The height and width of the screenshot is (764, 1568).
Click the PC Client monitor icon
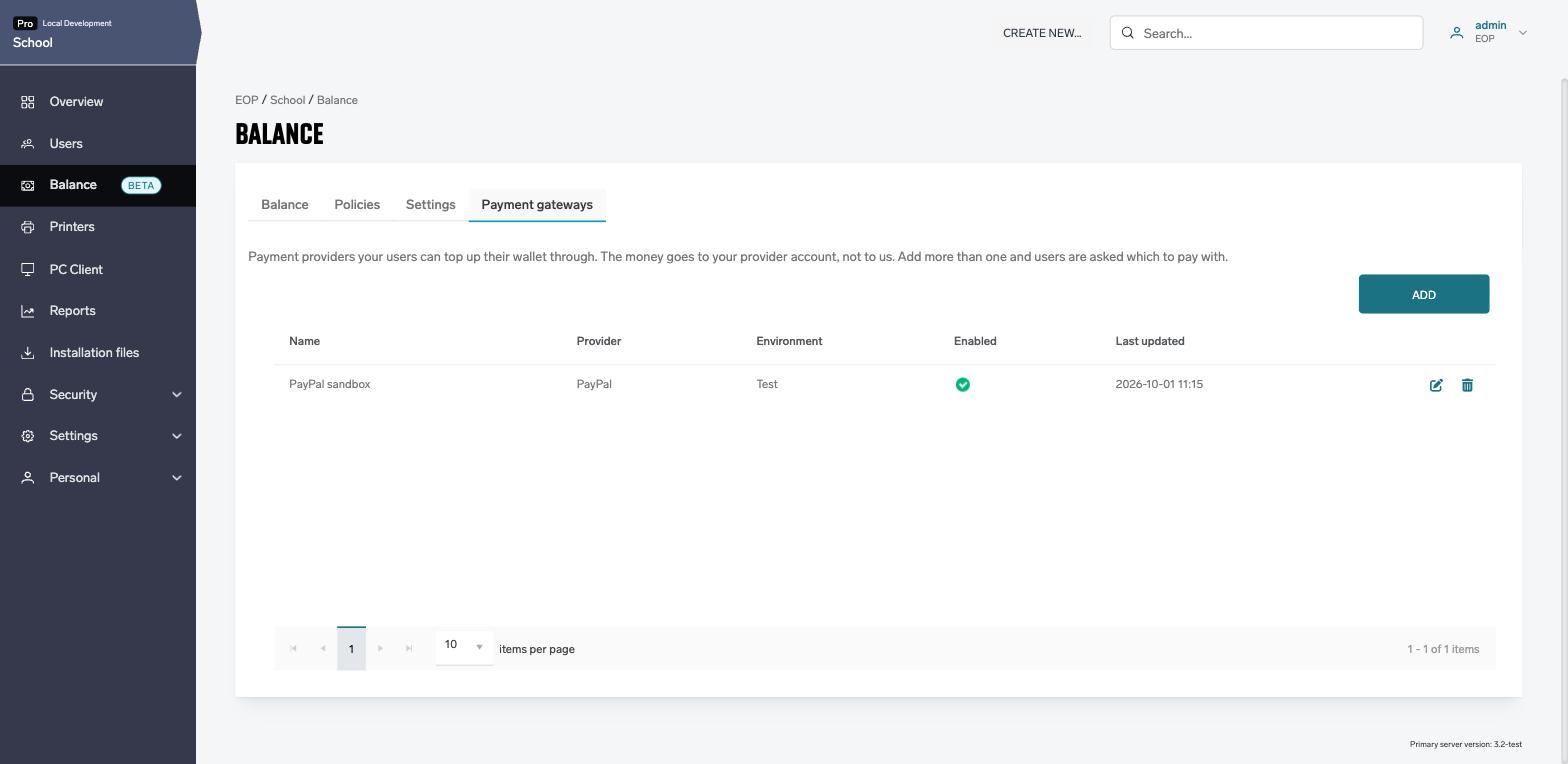28,269
